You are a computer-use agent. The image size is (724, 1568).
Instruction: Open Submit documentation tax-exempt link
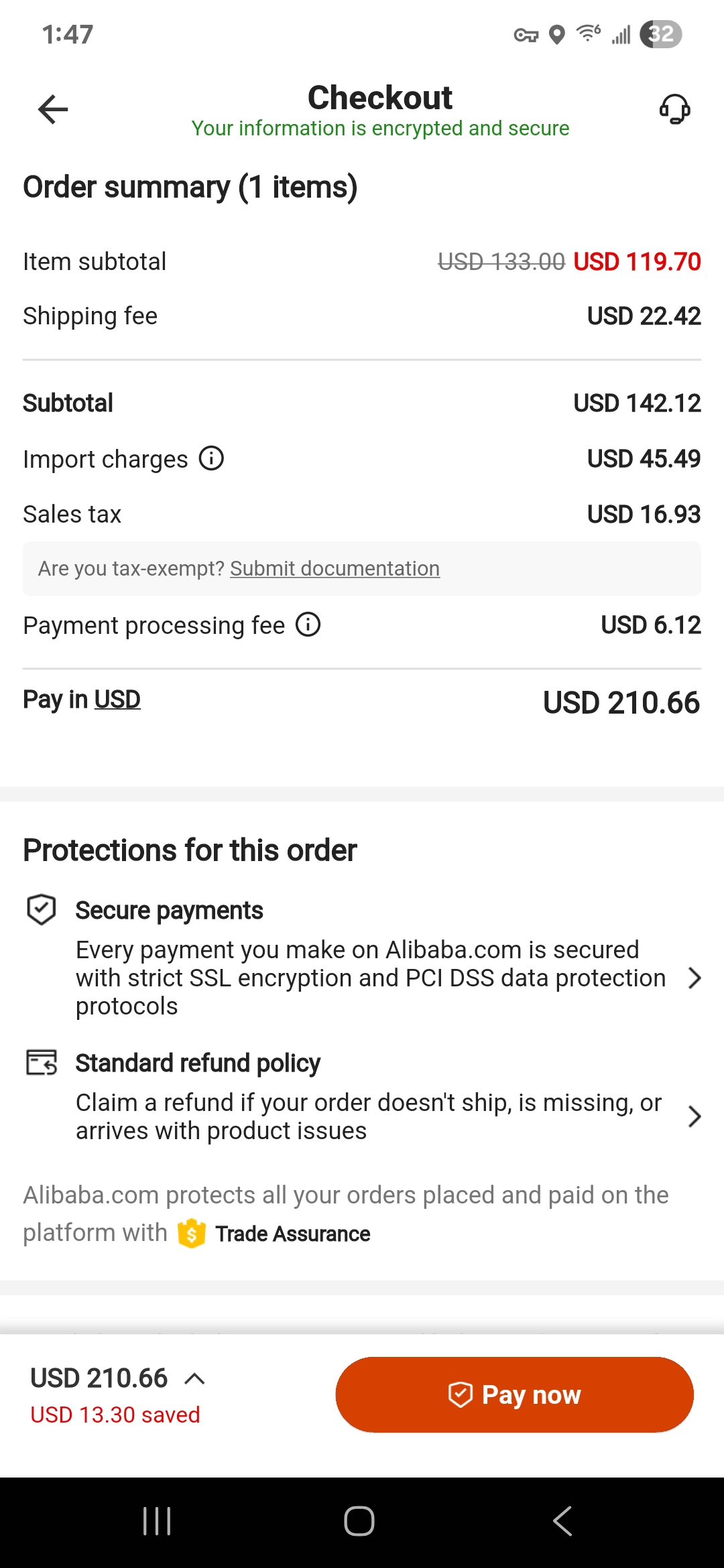335,568
